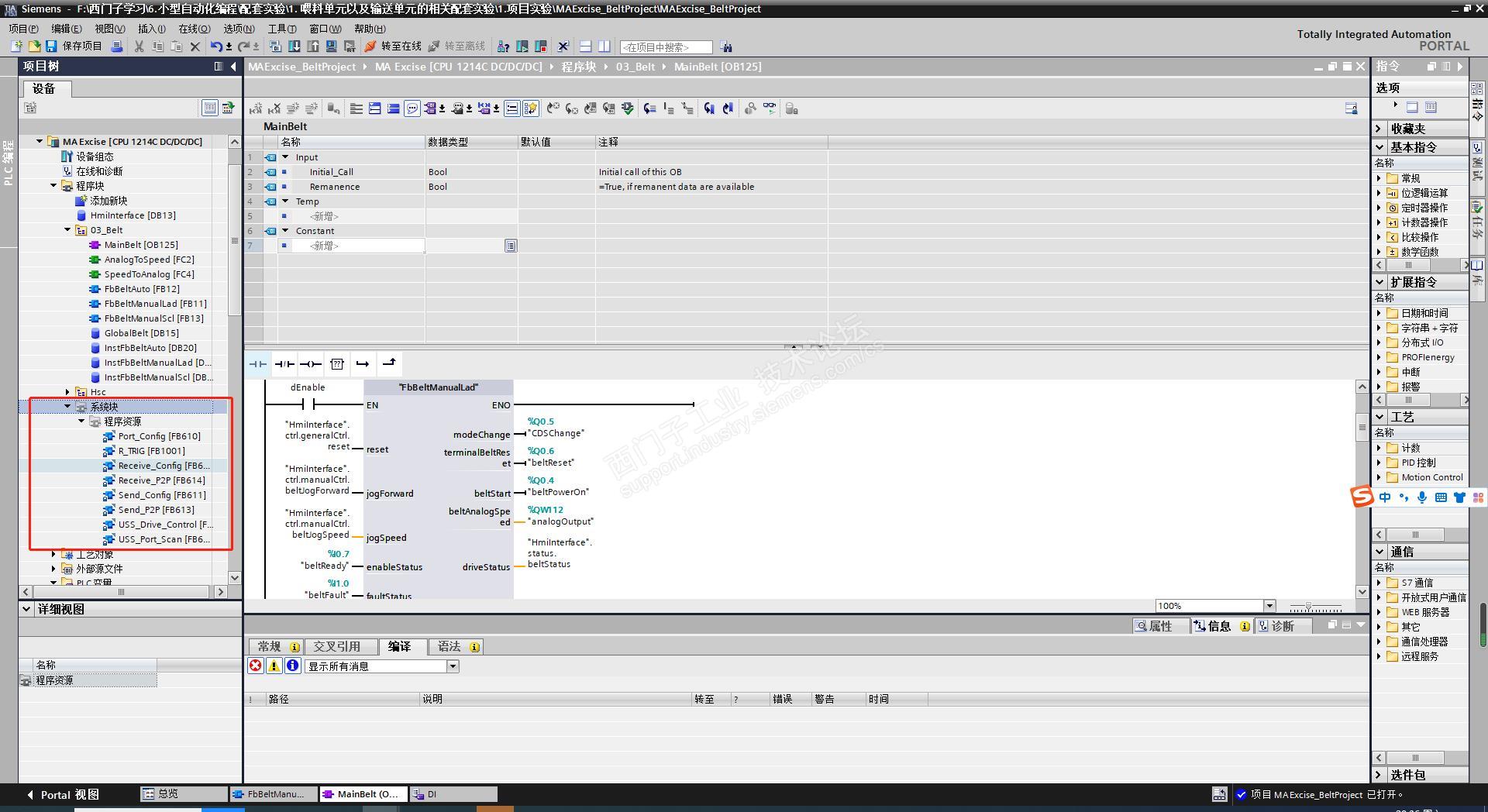Click in the 在项目中搜索 search field
The width and height of the screenshot is (1488, 812).
(666, 47)
